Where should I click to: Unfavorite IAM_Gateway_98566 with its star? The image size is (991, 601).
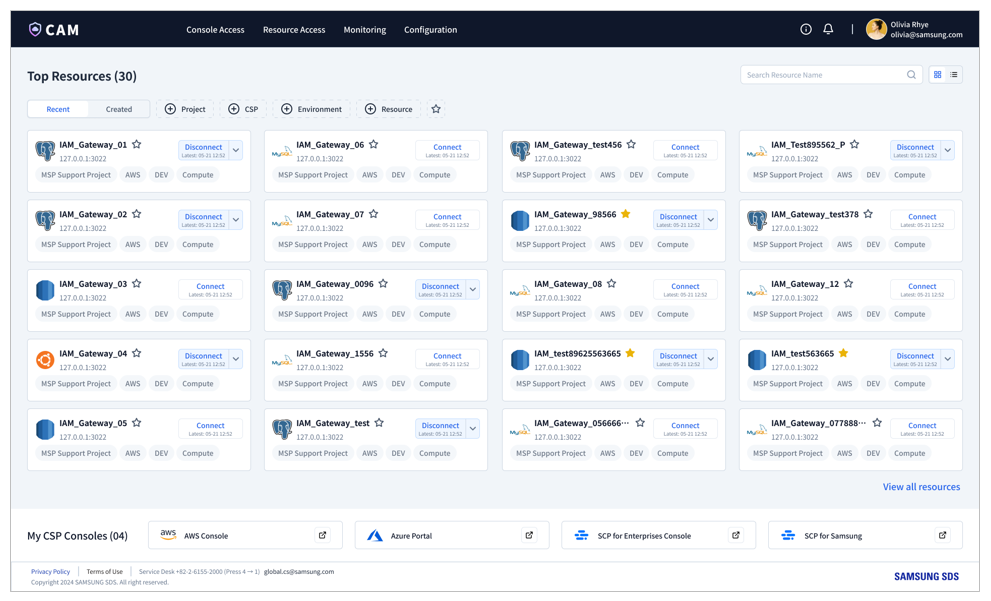pos(626,214)
